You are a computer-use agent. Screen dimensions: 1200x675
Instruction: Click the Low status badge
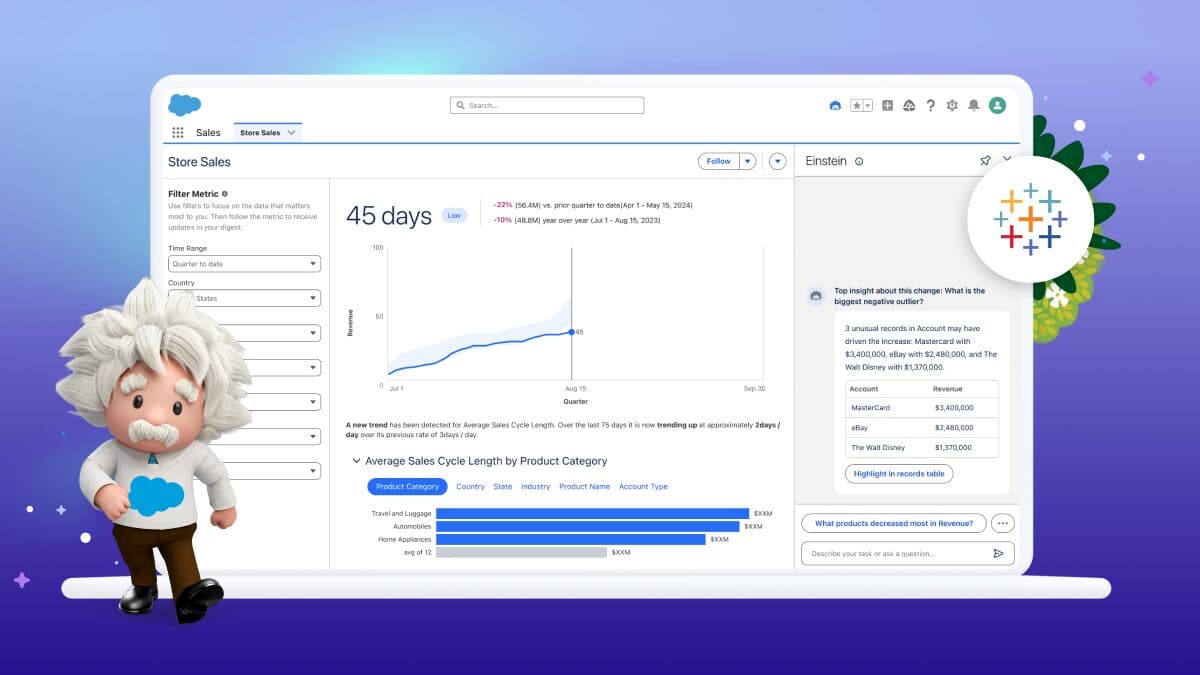454,215
